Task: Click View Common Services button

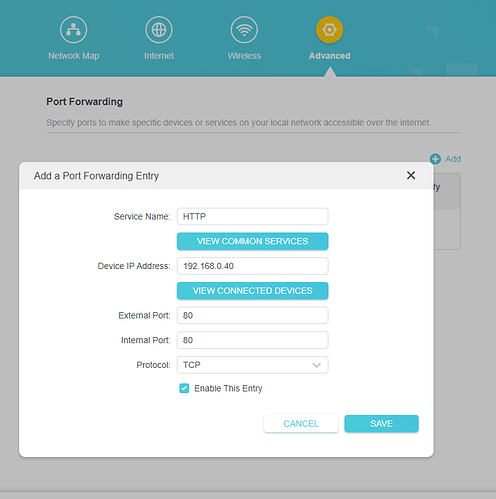Action: (252, 241)
